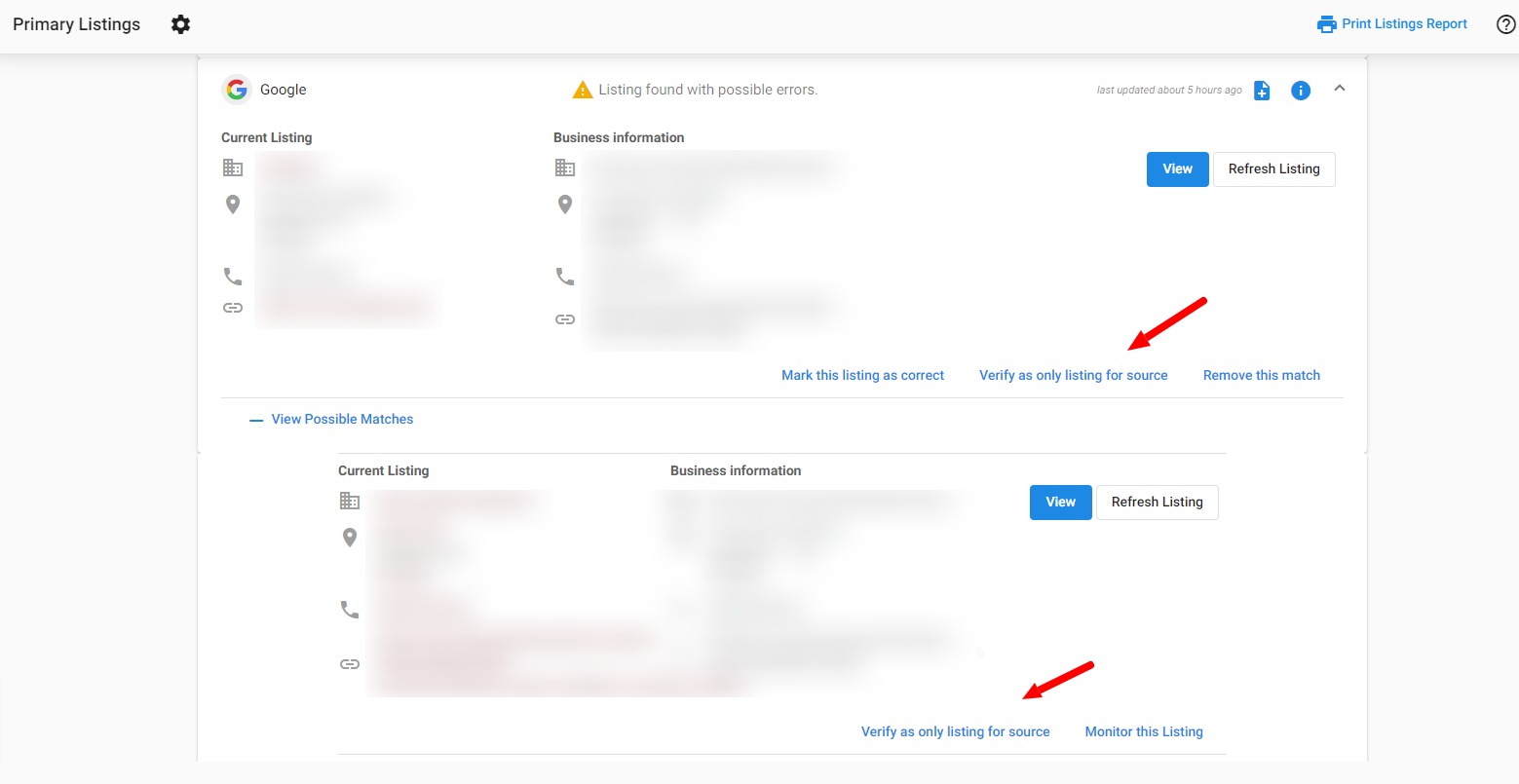
Task: Open help via the question mark icon
Action: click(1504, 23)
